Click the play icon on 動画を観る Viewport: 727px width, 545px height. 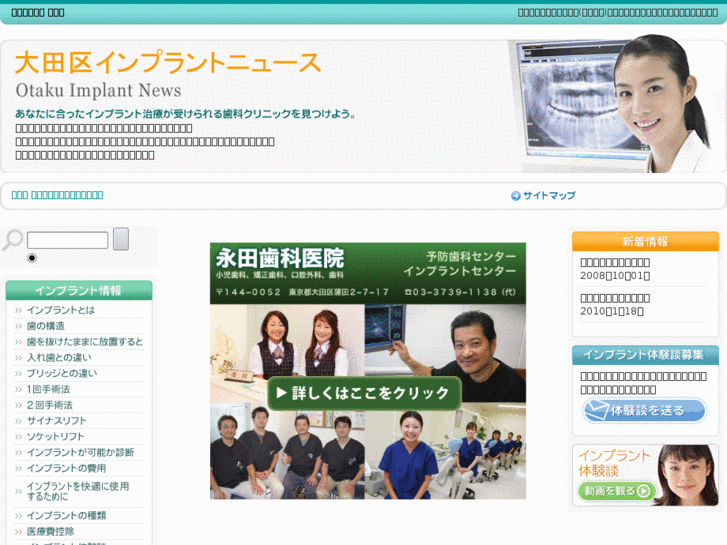(x=644, y=491)
